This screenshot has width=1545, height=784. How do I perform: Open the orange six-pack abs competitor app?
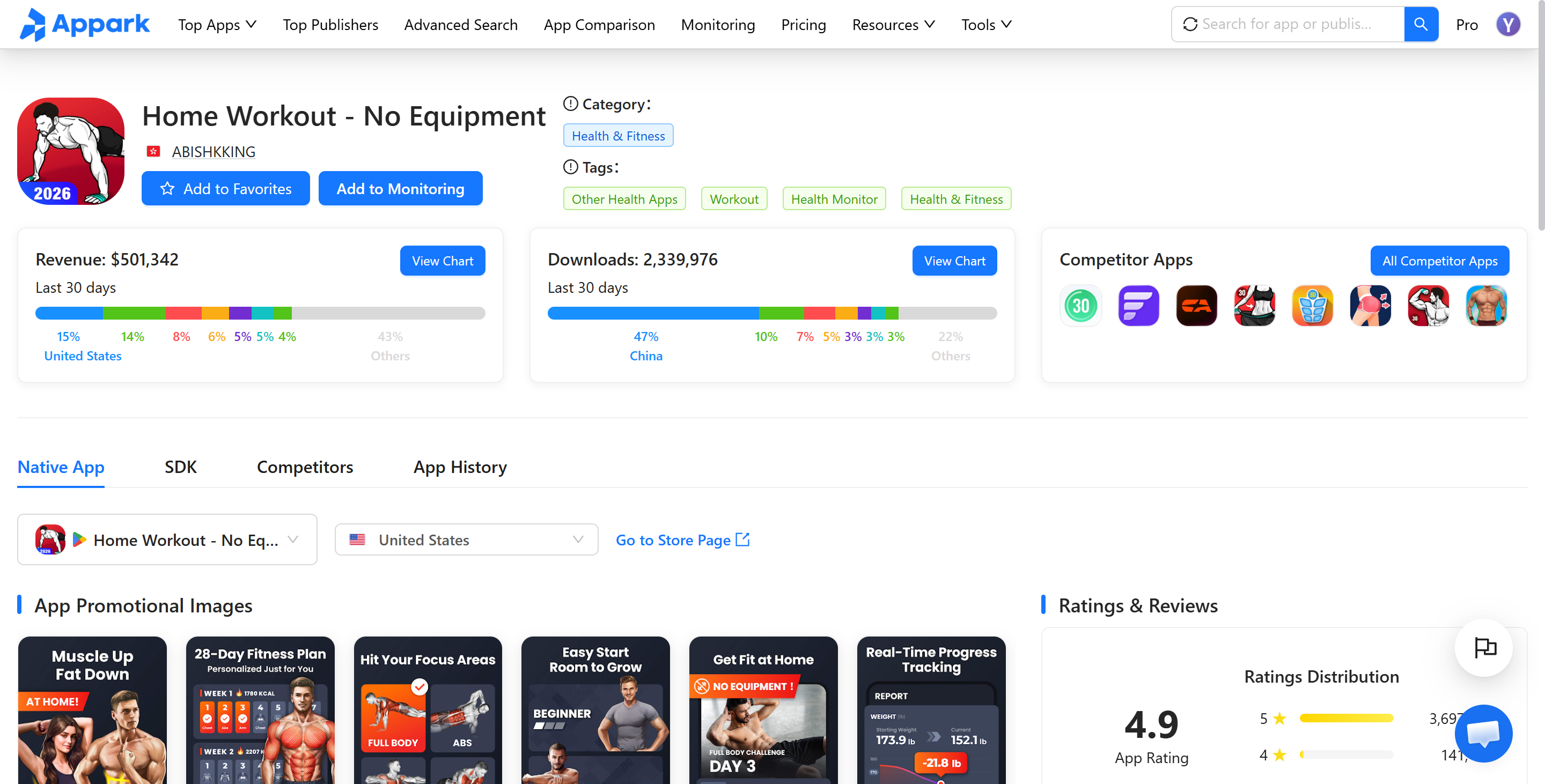[1312, 306]
